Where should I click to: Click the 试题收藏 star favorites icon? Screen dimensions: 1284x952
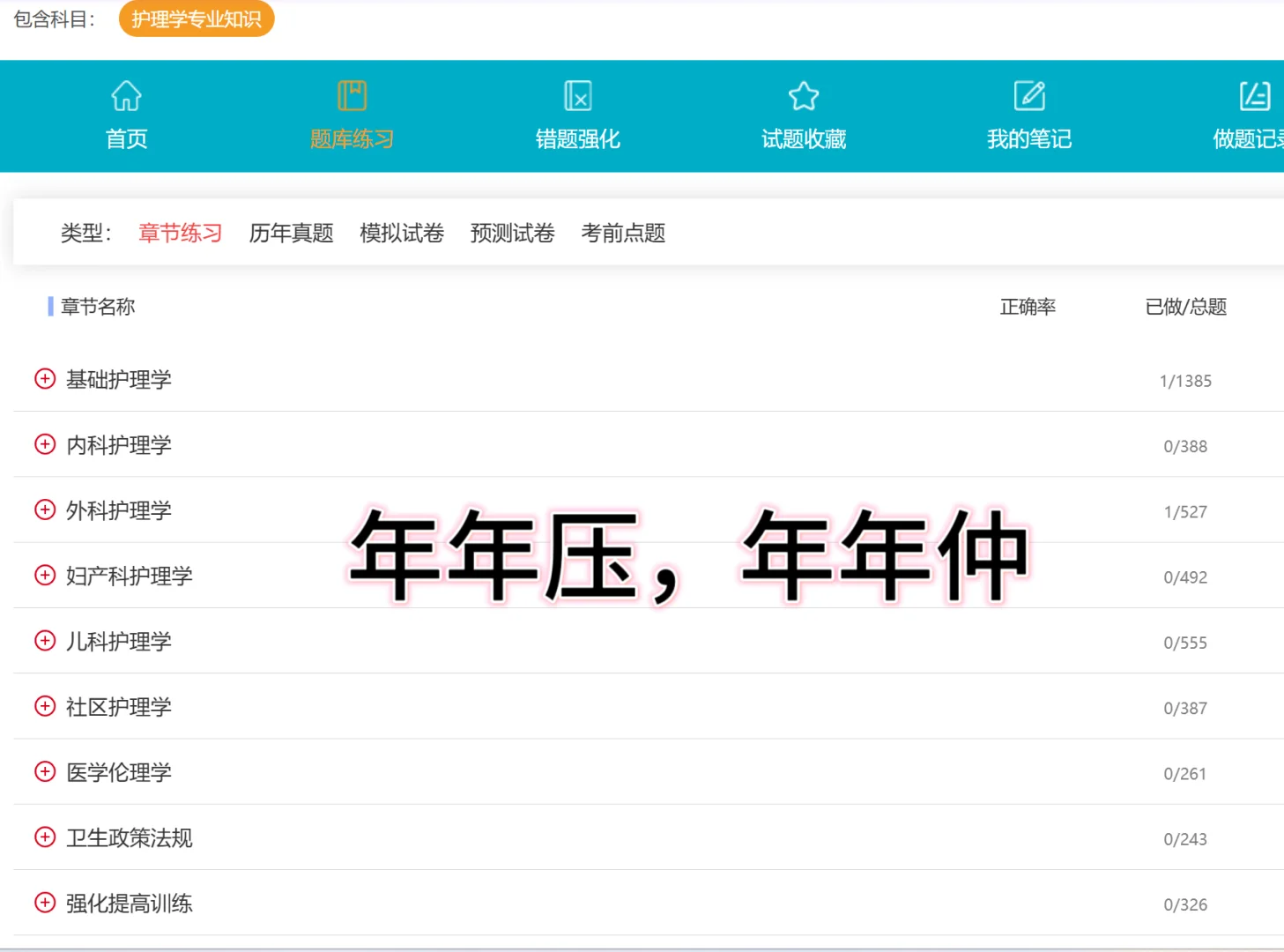[803, 97]
